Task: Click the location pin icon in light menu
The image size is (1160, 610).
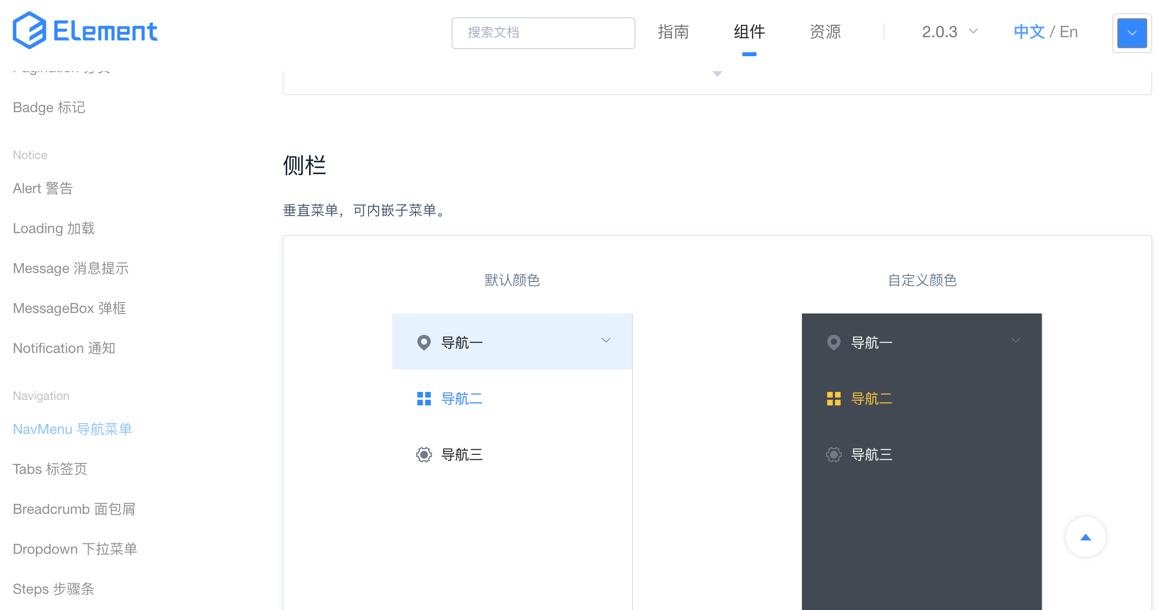Action: [424, 342]
